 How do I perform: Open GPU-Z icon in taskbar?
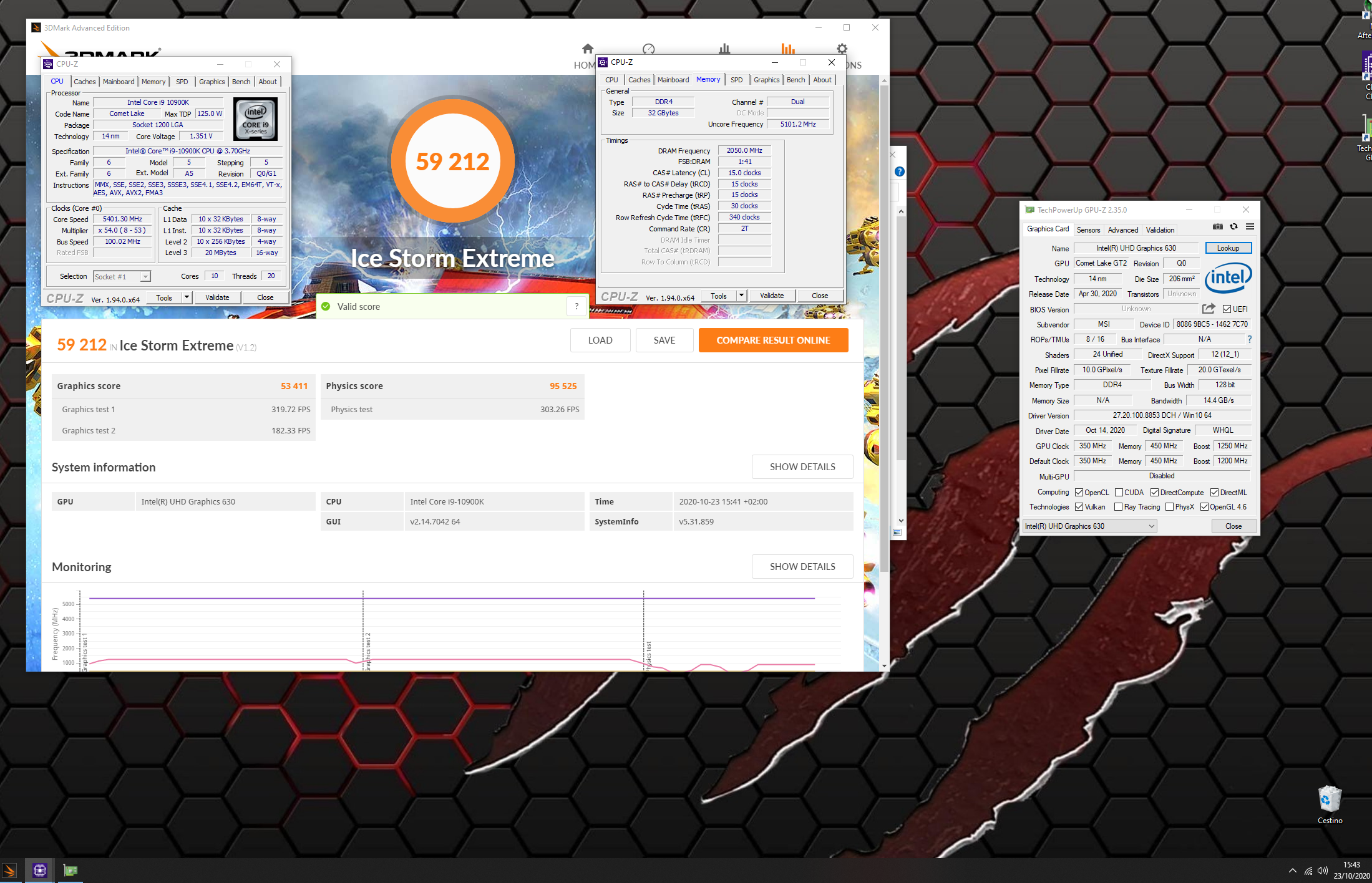tap(71, 871)
